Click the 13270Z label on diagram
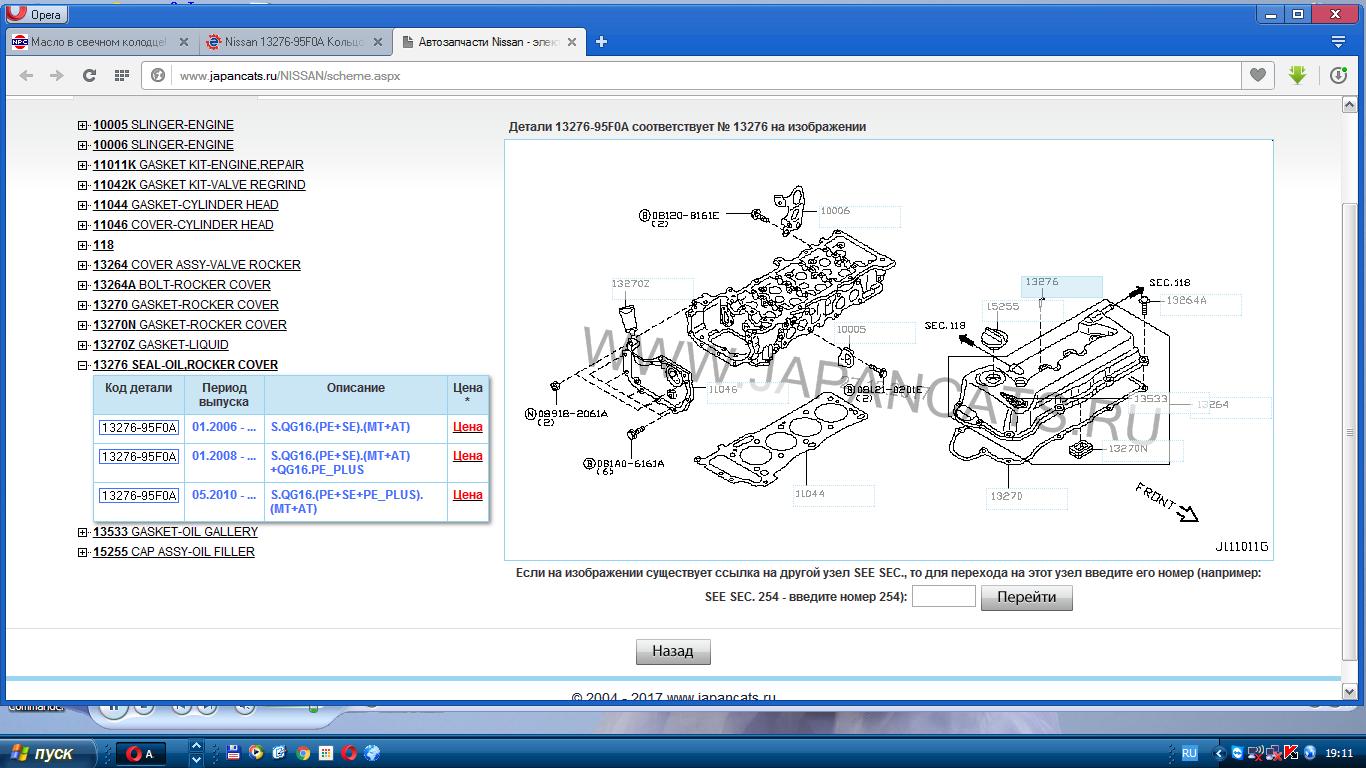This screenshot has height=768, width=1366. point(652,288)
